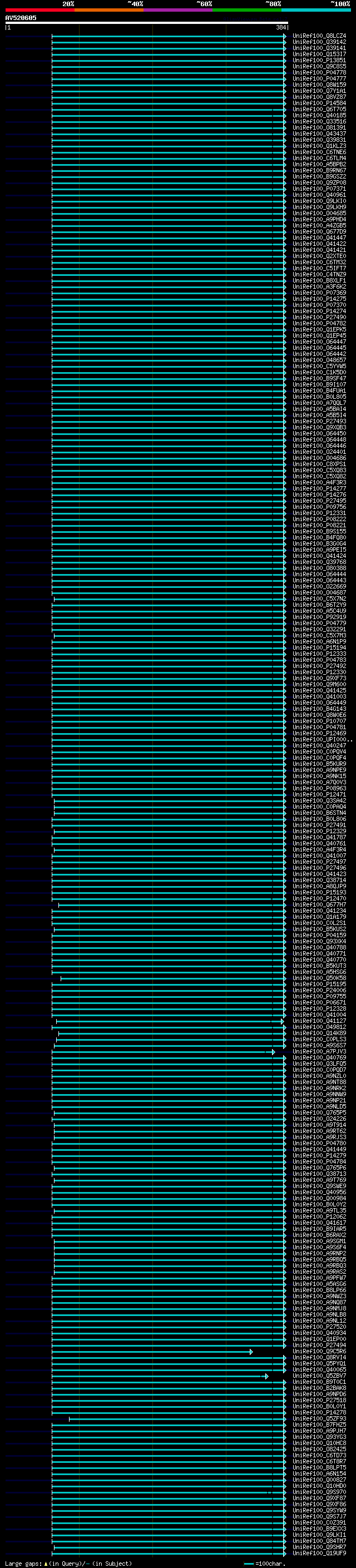This screenshot has width=356, height=1568.
Task: Select hit UniRef100_Q41447
Action: pyautogui.click(x=319, y=238)
